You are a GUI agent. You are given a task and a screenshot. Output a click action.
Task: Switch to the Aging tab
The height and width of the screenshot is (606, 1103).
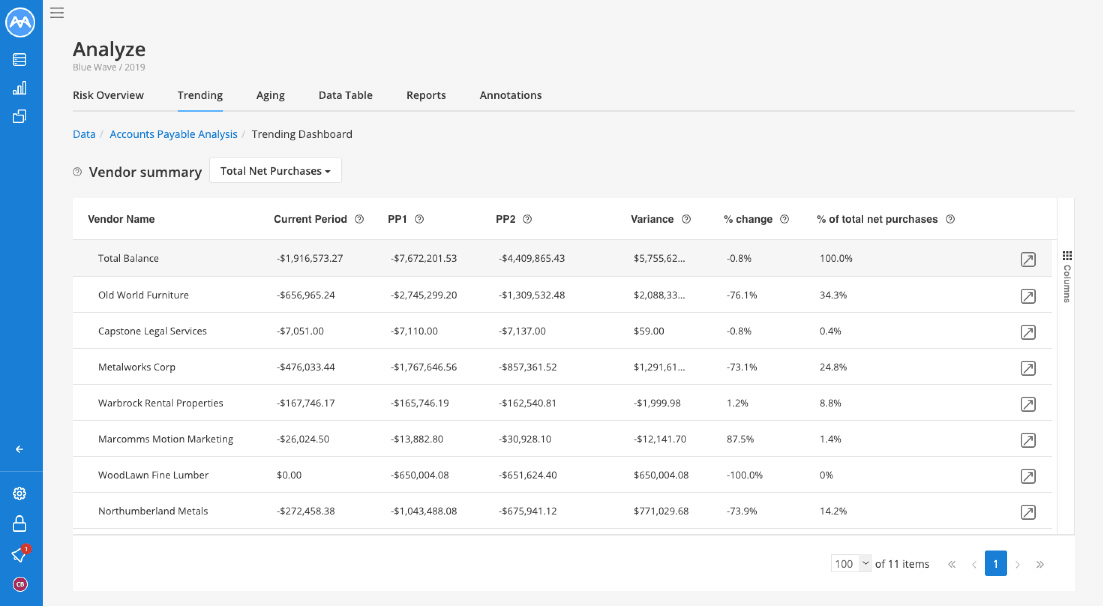tap(270, 95)
